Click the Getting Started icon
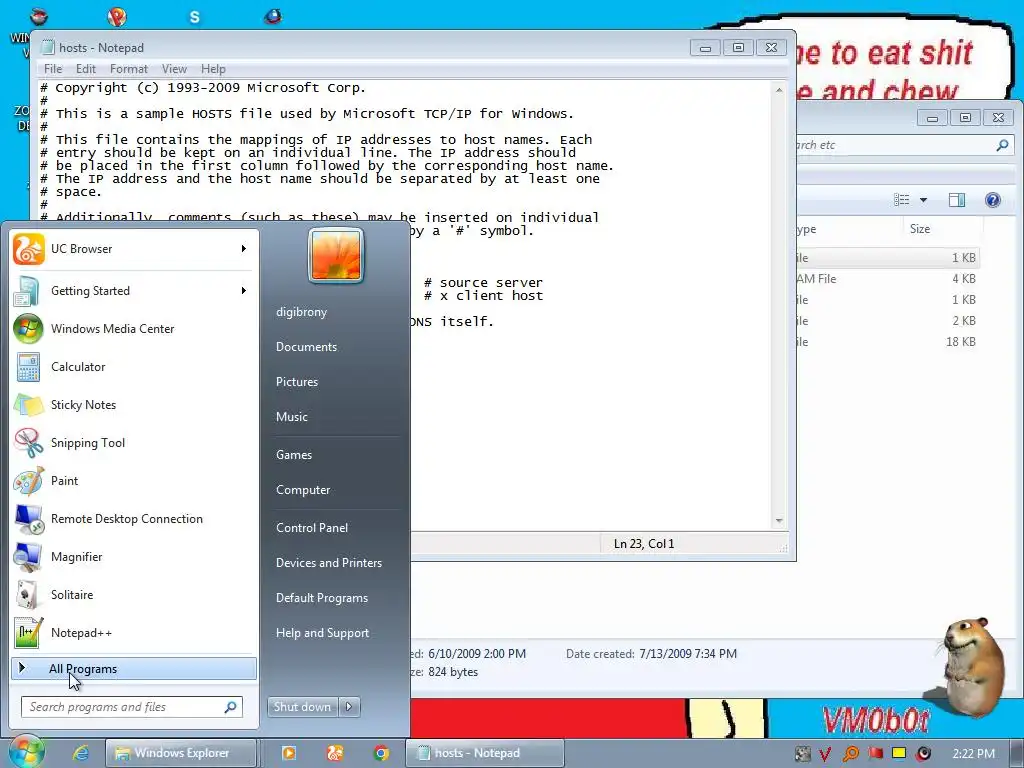1024x768 pixels. pyautogui.click(x=28, y=291)
